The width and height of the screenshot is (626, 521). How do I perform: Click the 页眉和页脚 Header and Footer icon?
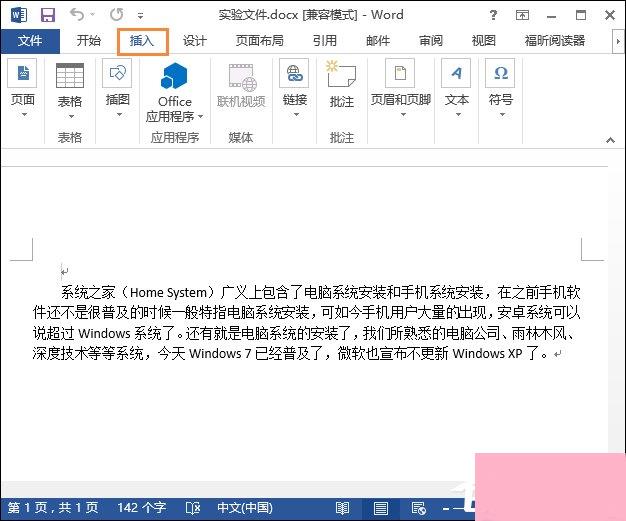(x=400, y=73)
